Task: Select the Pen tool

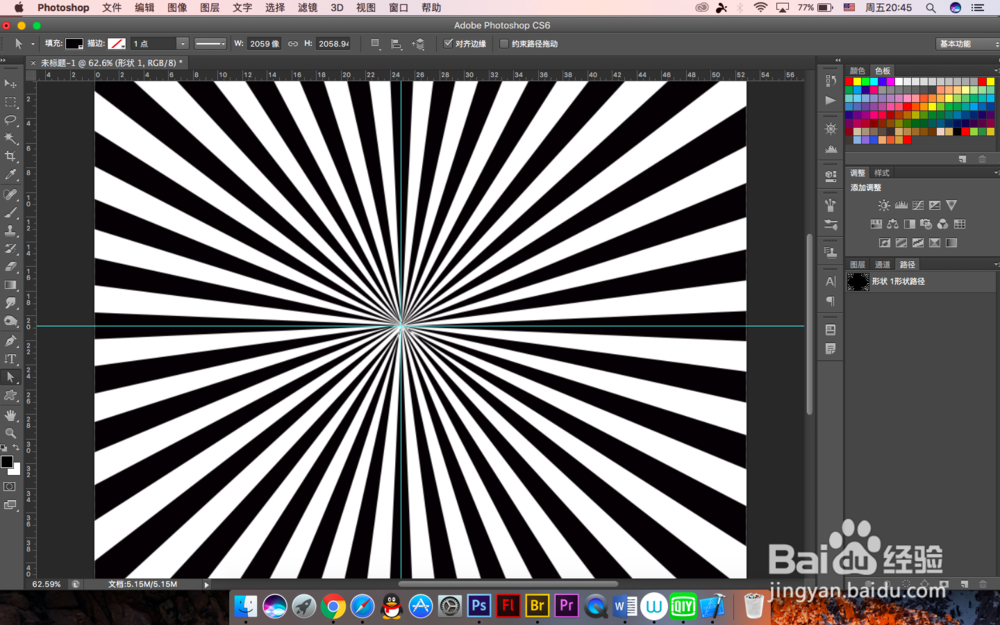Action: click(x=10, y=341)
